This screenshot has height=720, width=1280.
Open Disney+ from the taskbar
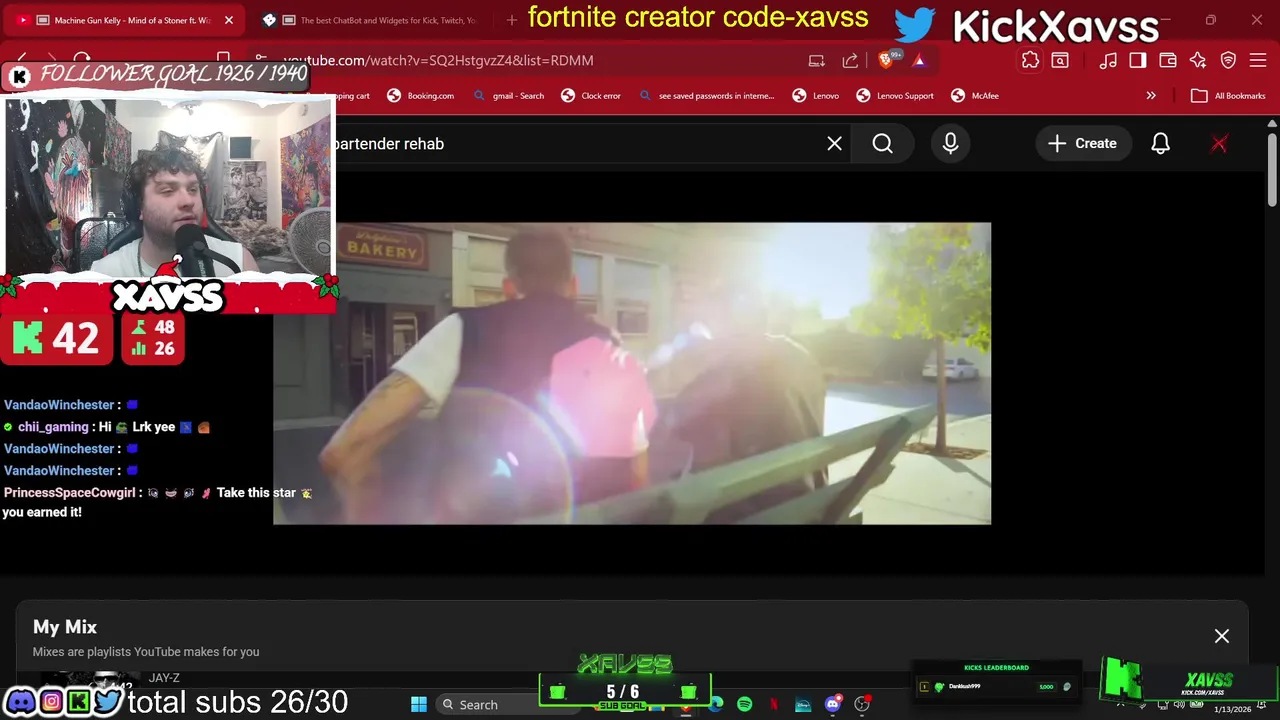click(x=803, y=704)
